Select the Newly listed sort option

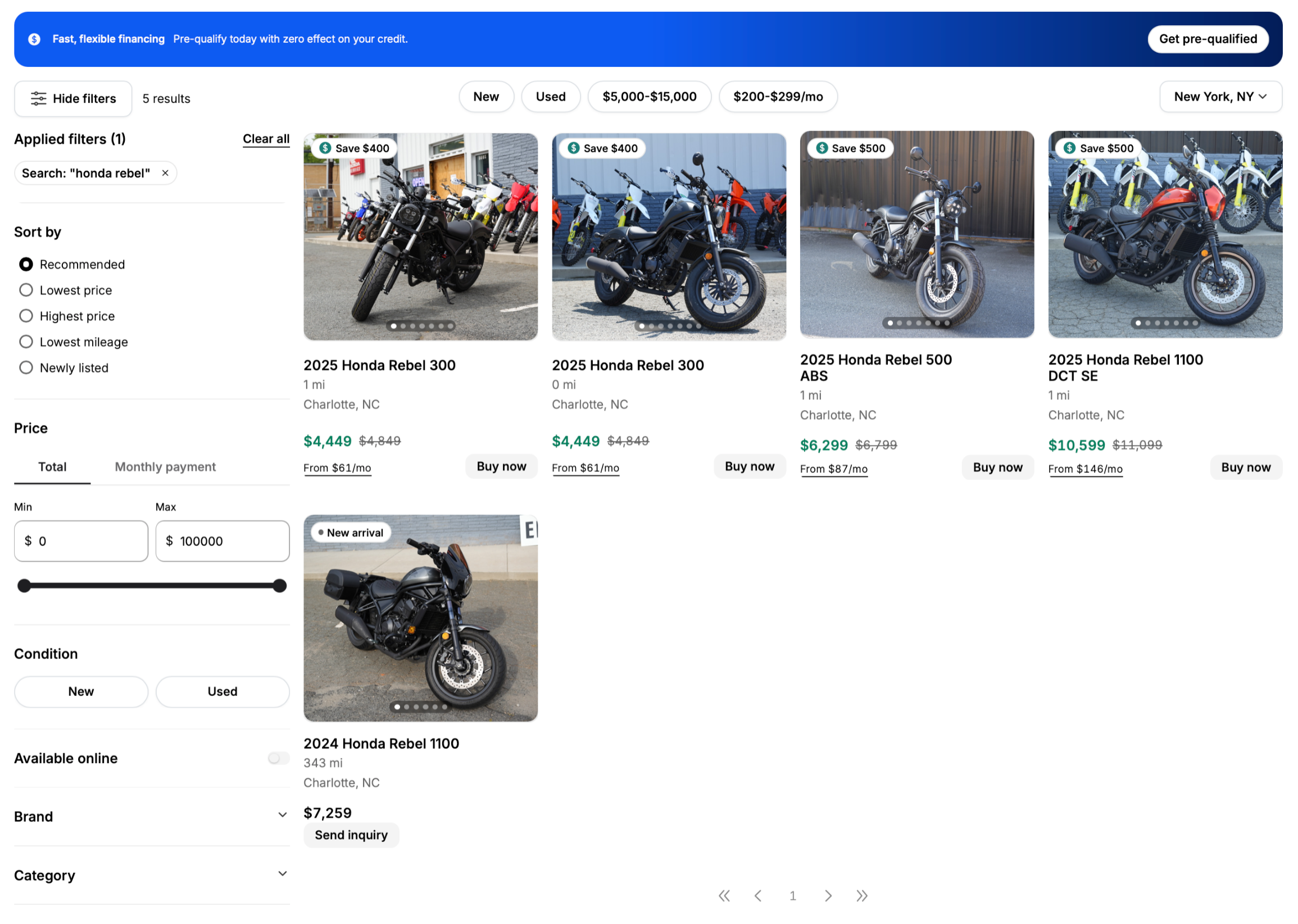click(x=26, y=368)
